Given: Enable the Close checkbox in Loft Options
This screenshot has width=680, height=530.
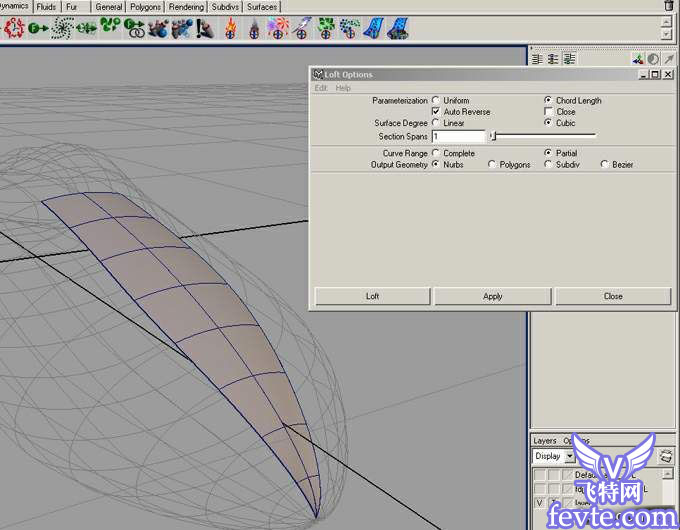Looking at the screenshot, I should tap(549, 111).
